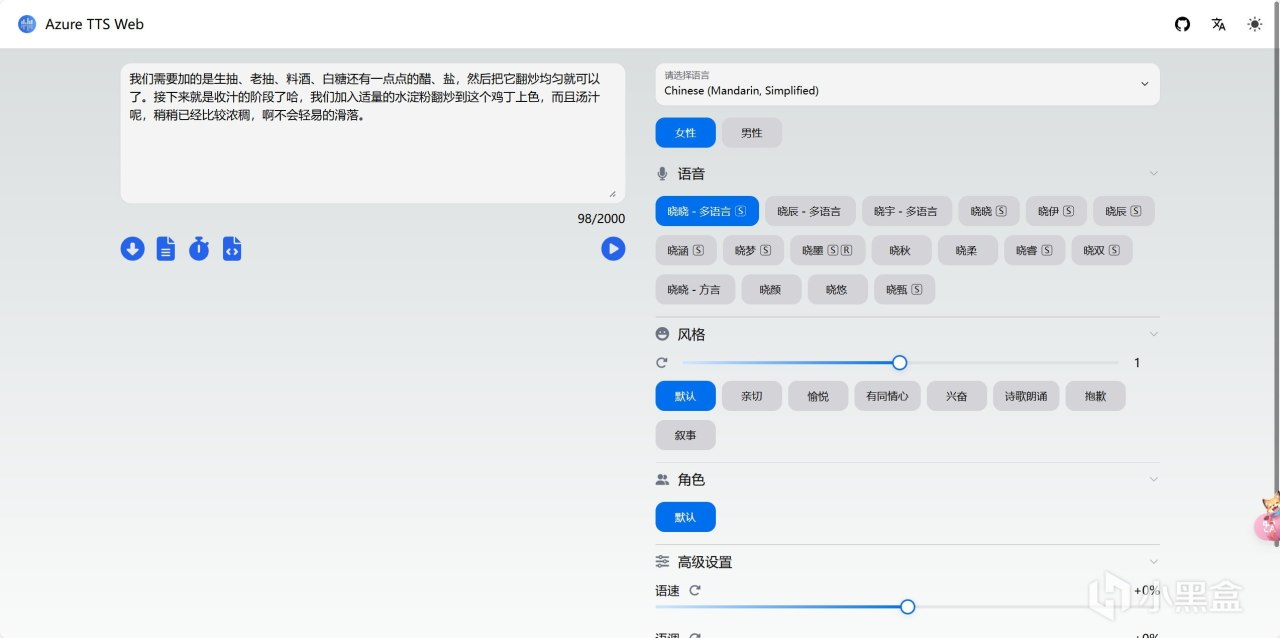Image resolution: width=1280 pixels, height=638 pixels.
Task: Open the interface language translate icon
Action: click(1218, 24)
